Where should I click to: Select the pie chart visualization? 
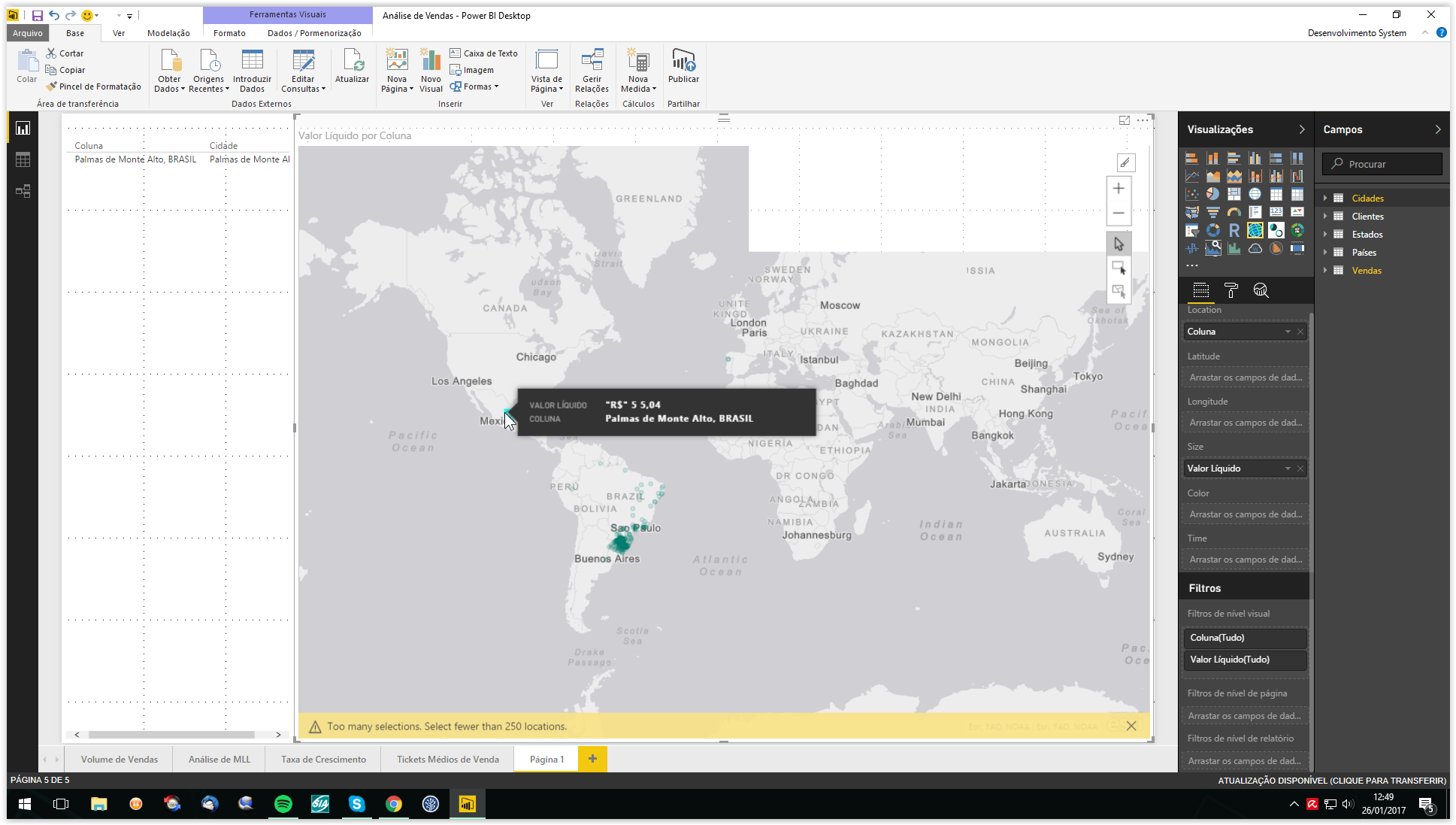(1212, 194)
